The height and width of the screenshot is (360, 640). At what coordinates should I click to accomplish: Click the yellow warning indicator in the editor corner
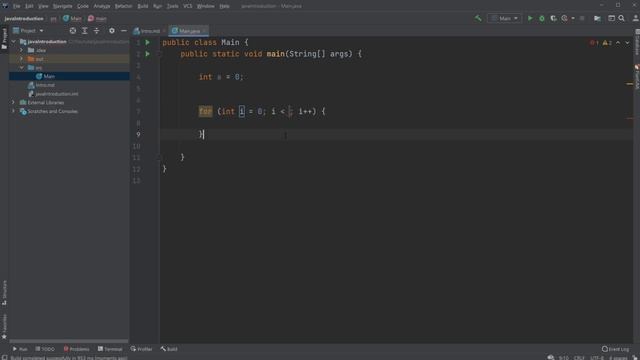607,42
